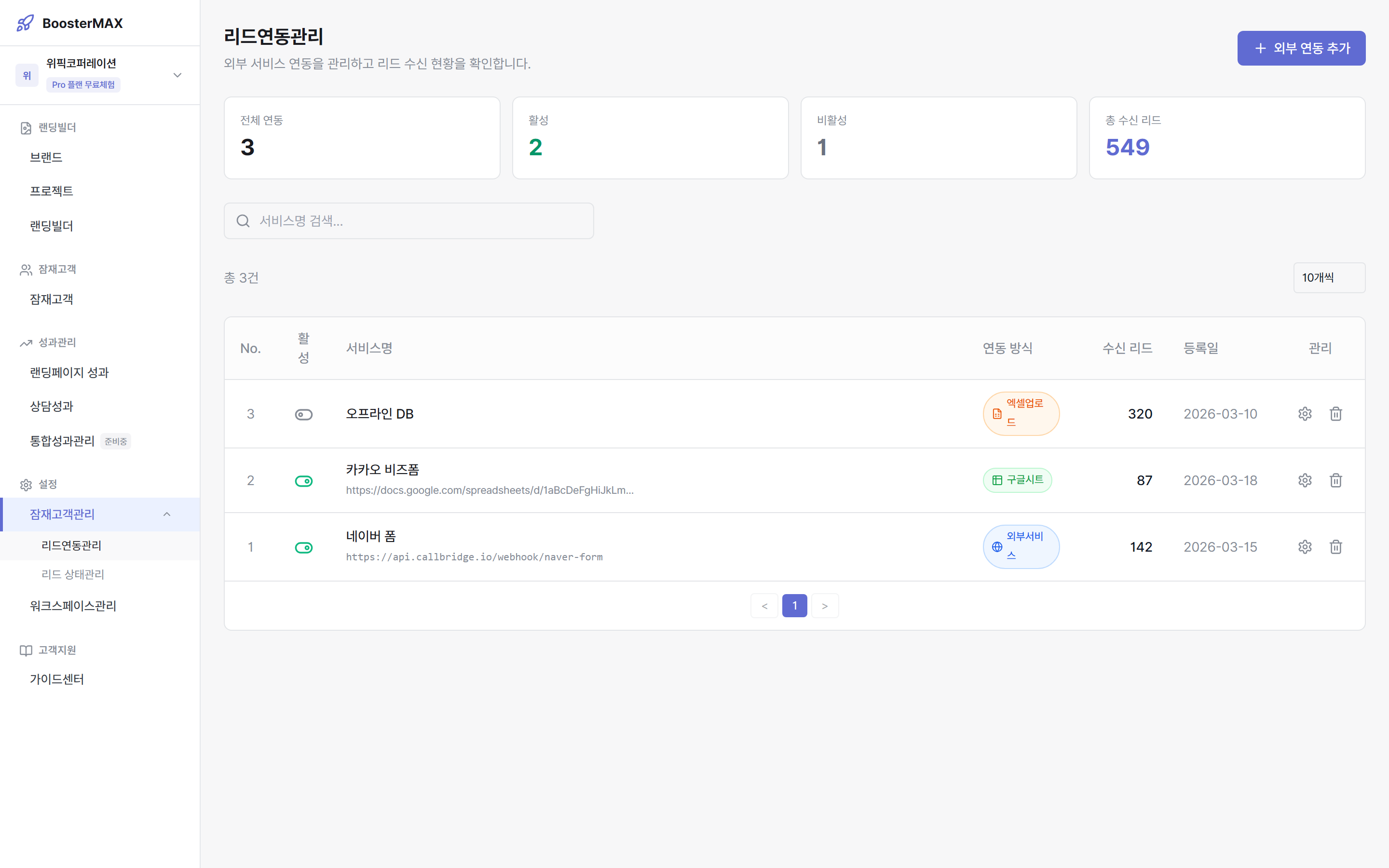Click the Pro 플랜 무료체험 badge
This screenshot has height=868, width=1389.
coord(83,85)
